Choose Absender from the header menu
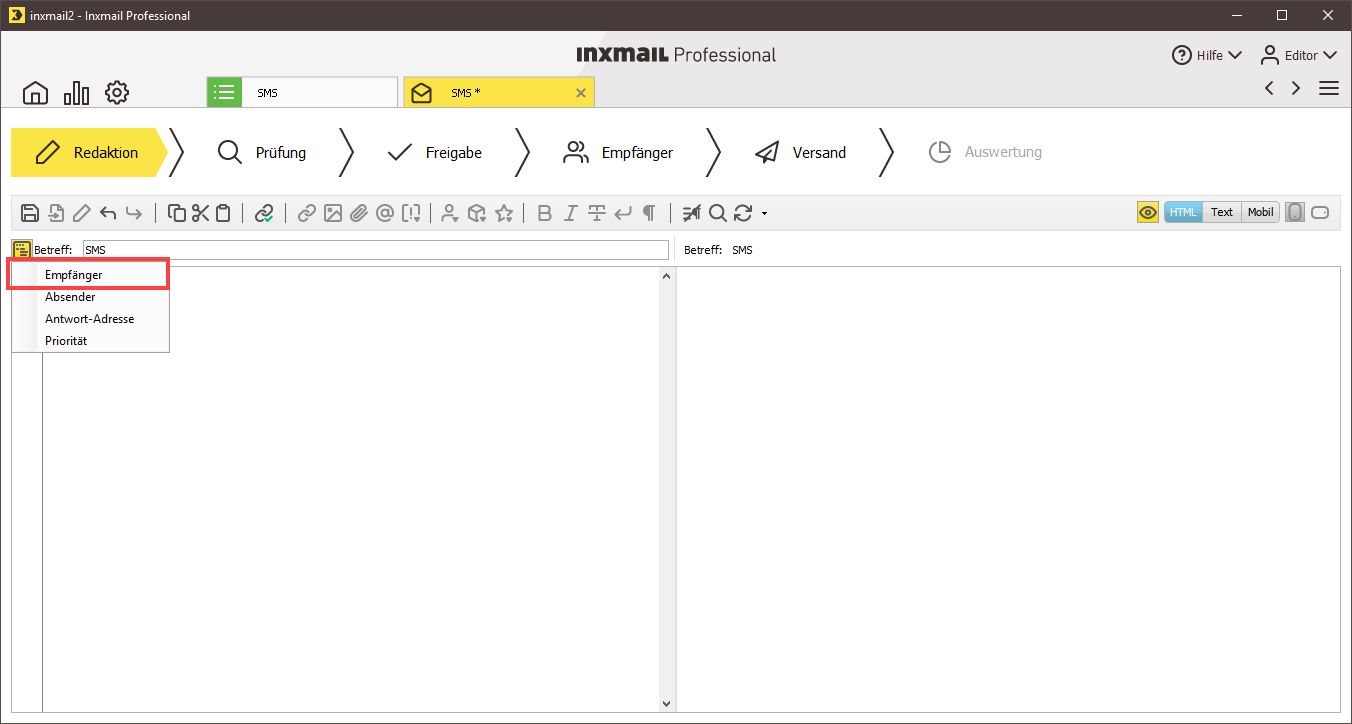Viewport: 1352px width, 724px height. click(x=89, y=297)
